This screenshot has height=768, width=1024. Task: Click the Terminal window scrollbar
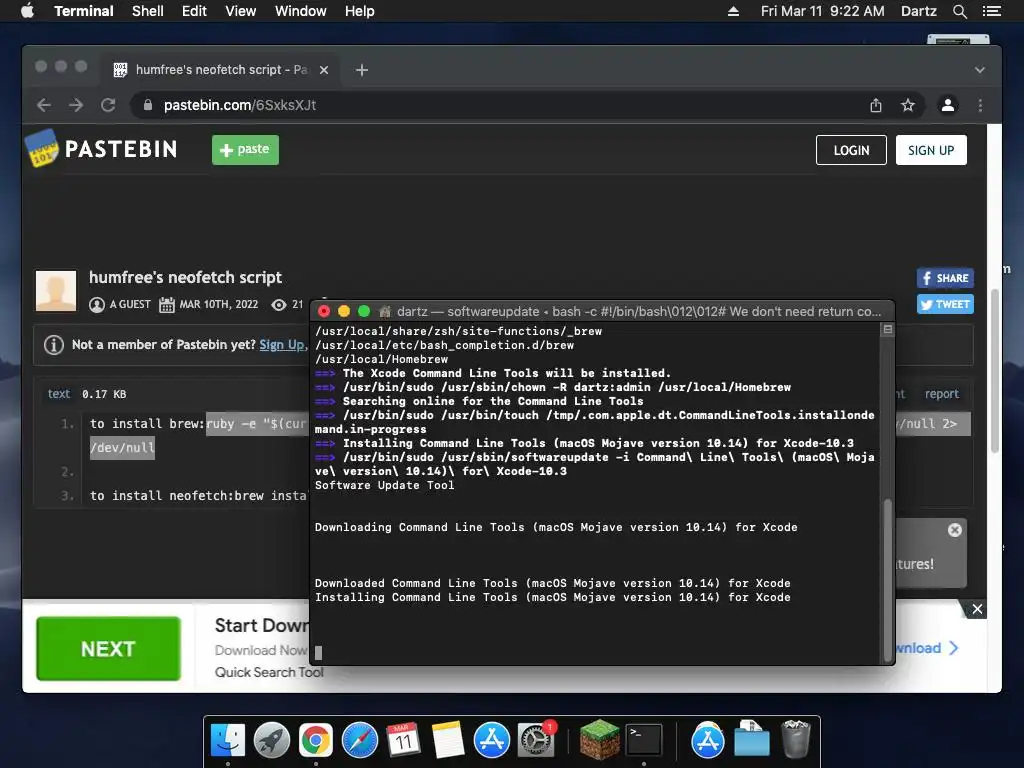[x=887, y=580]
